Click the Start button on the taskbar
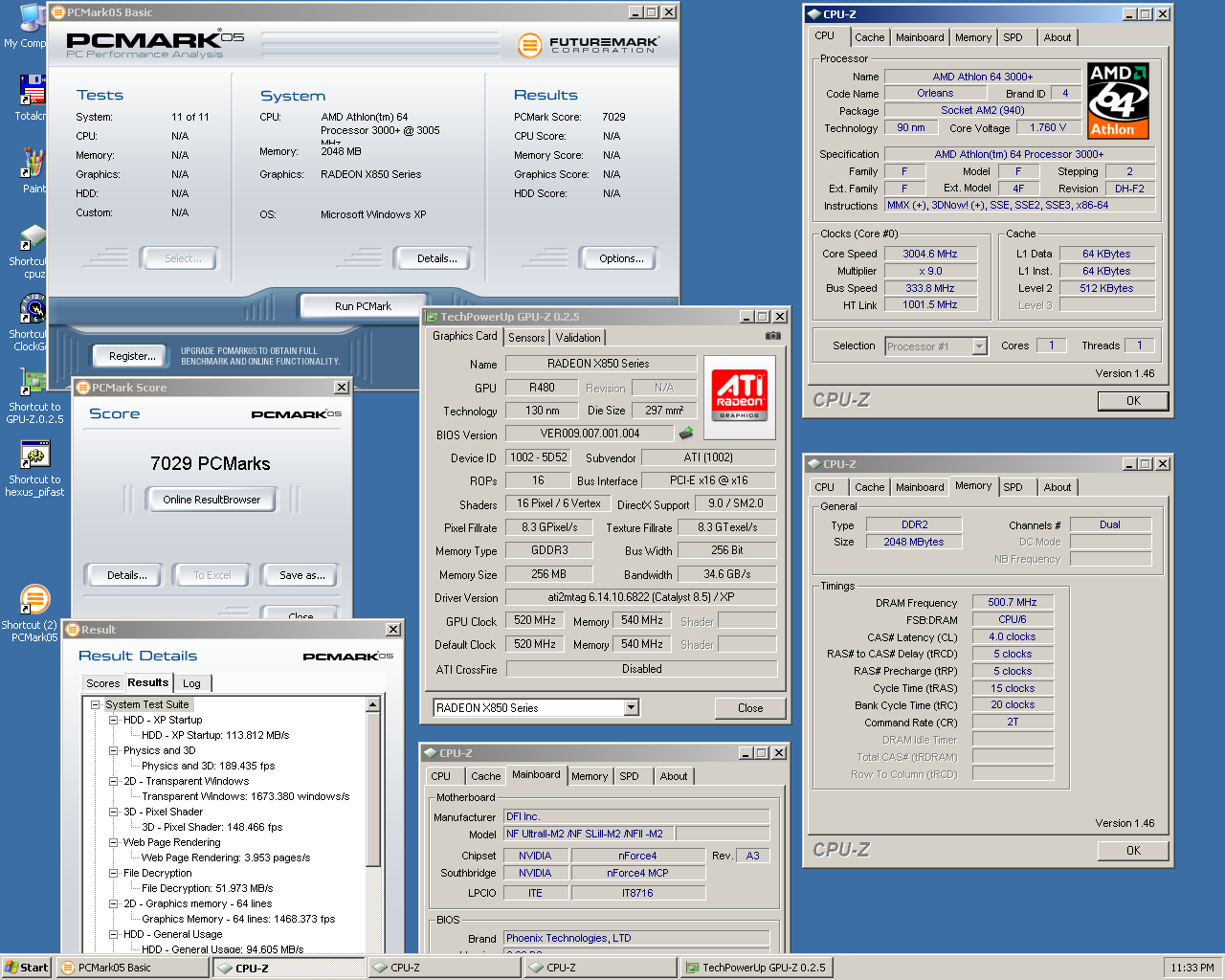1225x980 pixels. (x=26, y=968)
